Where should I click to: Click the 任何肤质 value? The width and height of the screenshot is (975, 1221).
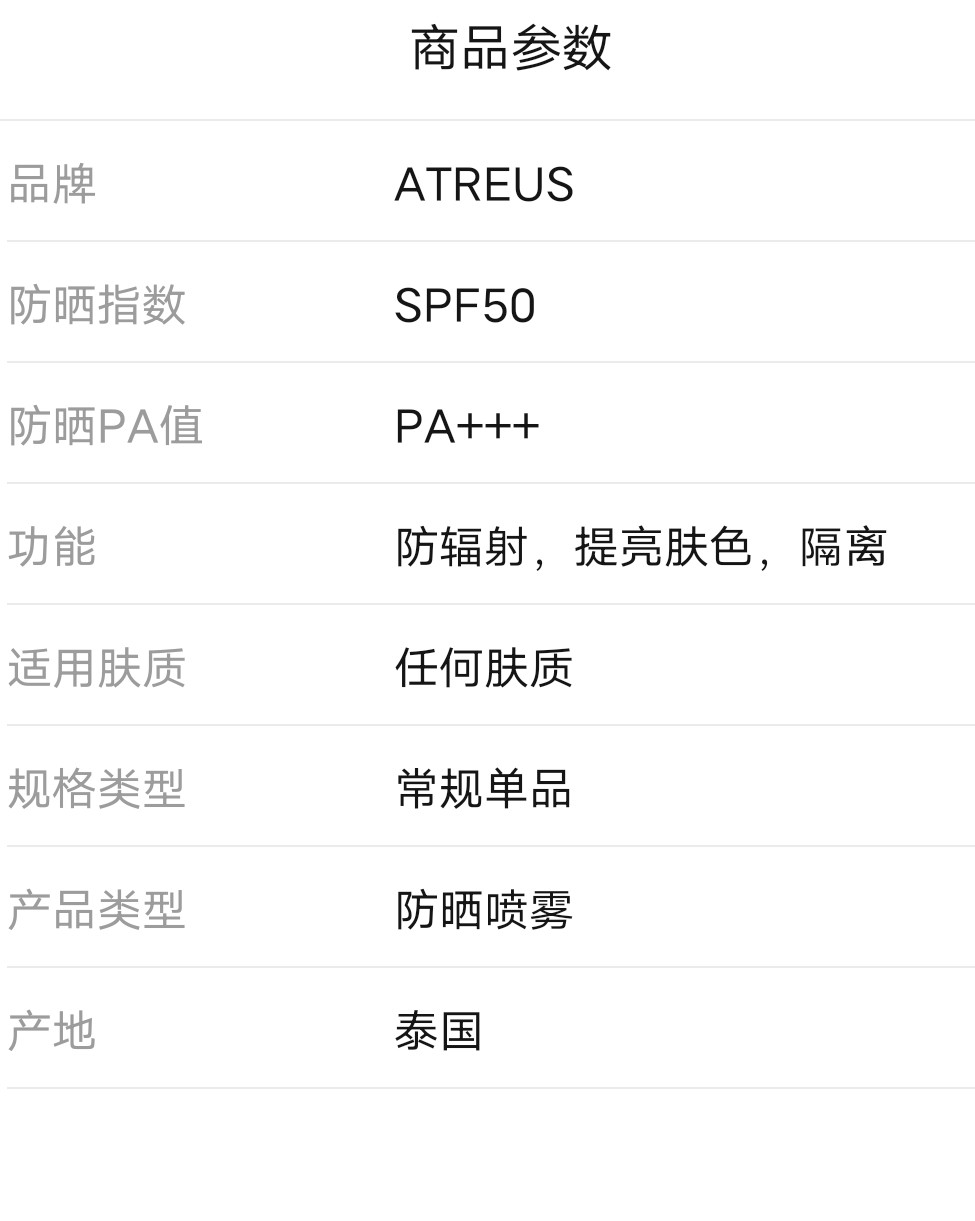pos(484,669)
